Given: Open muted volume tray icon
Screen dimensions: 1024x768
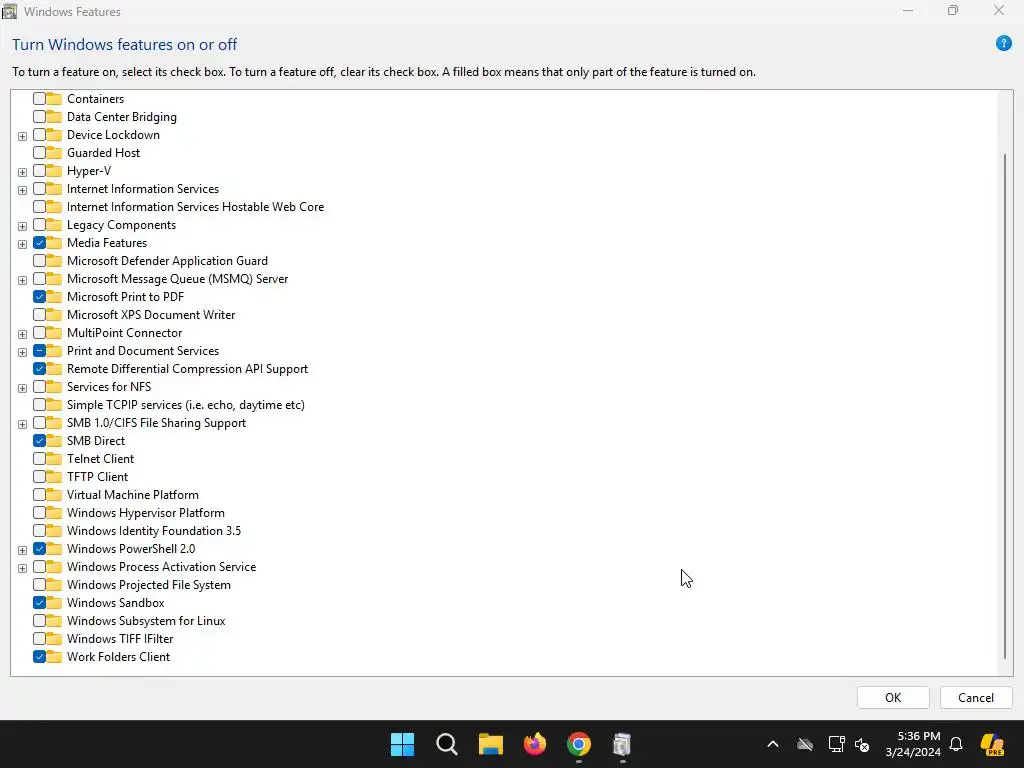Looking at the screenshot, I should click(862, 744).
